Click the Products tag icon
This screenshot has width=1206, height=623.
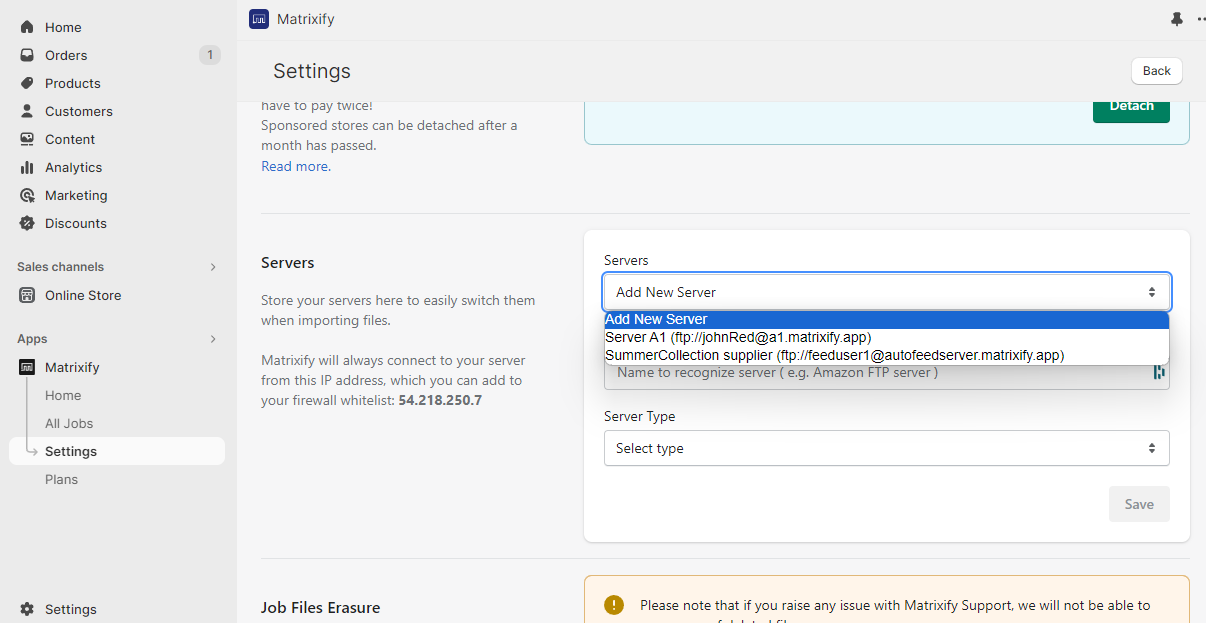(27, 83)
